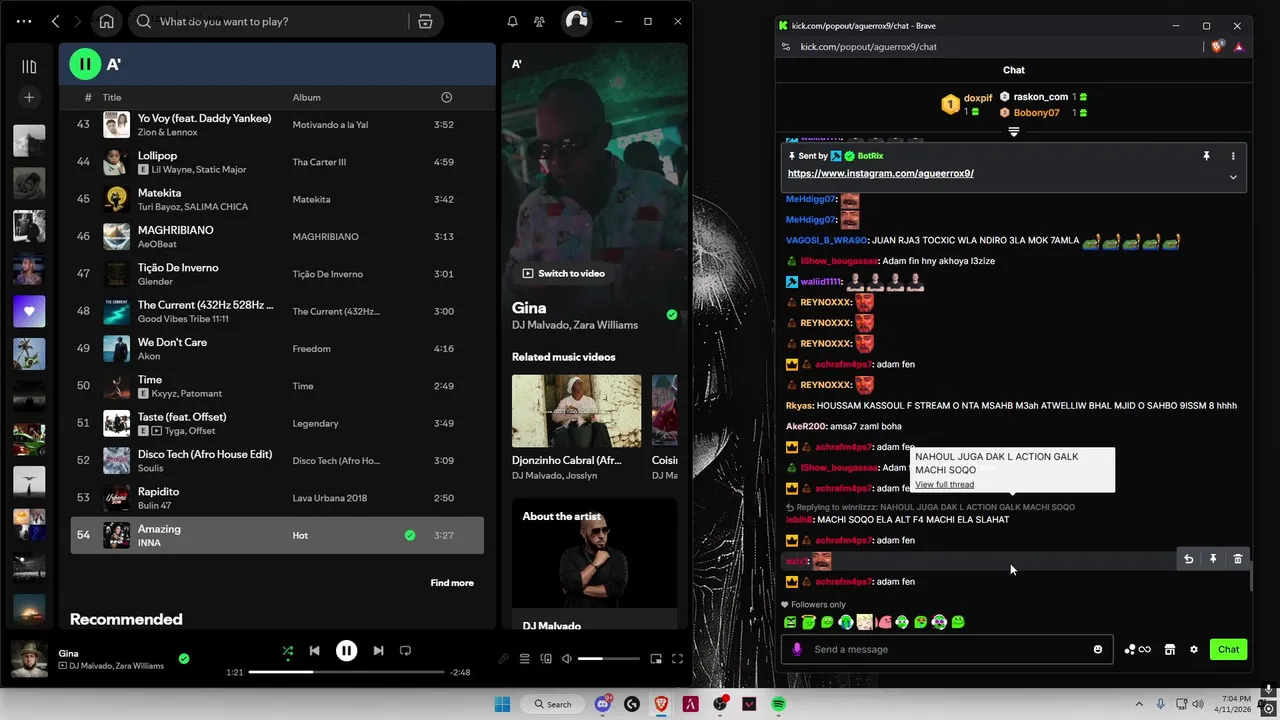This screenshot has width=1280, height=720.
Task: Open DJ Malvado About the artist card
Action: click(594, 565)
